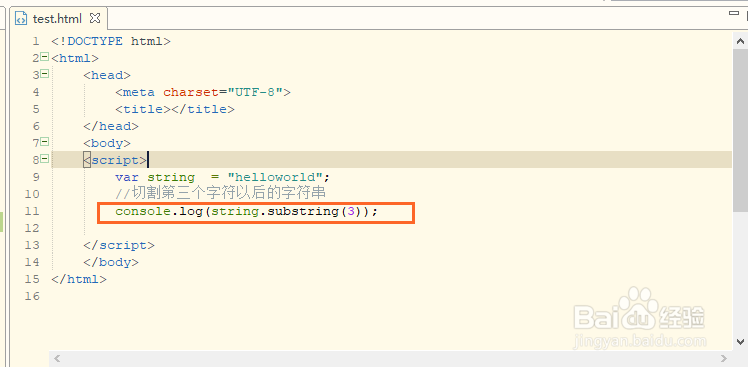
Task: Close the test.html tab
Action: [95, 18]
